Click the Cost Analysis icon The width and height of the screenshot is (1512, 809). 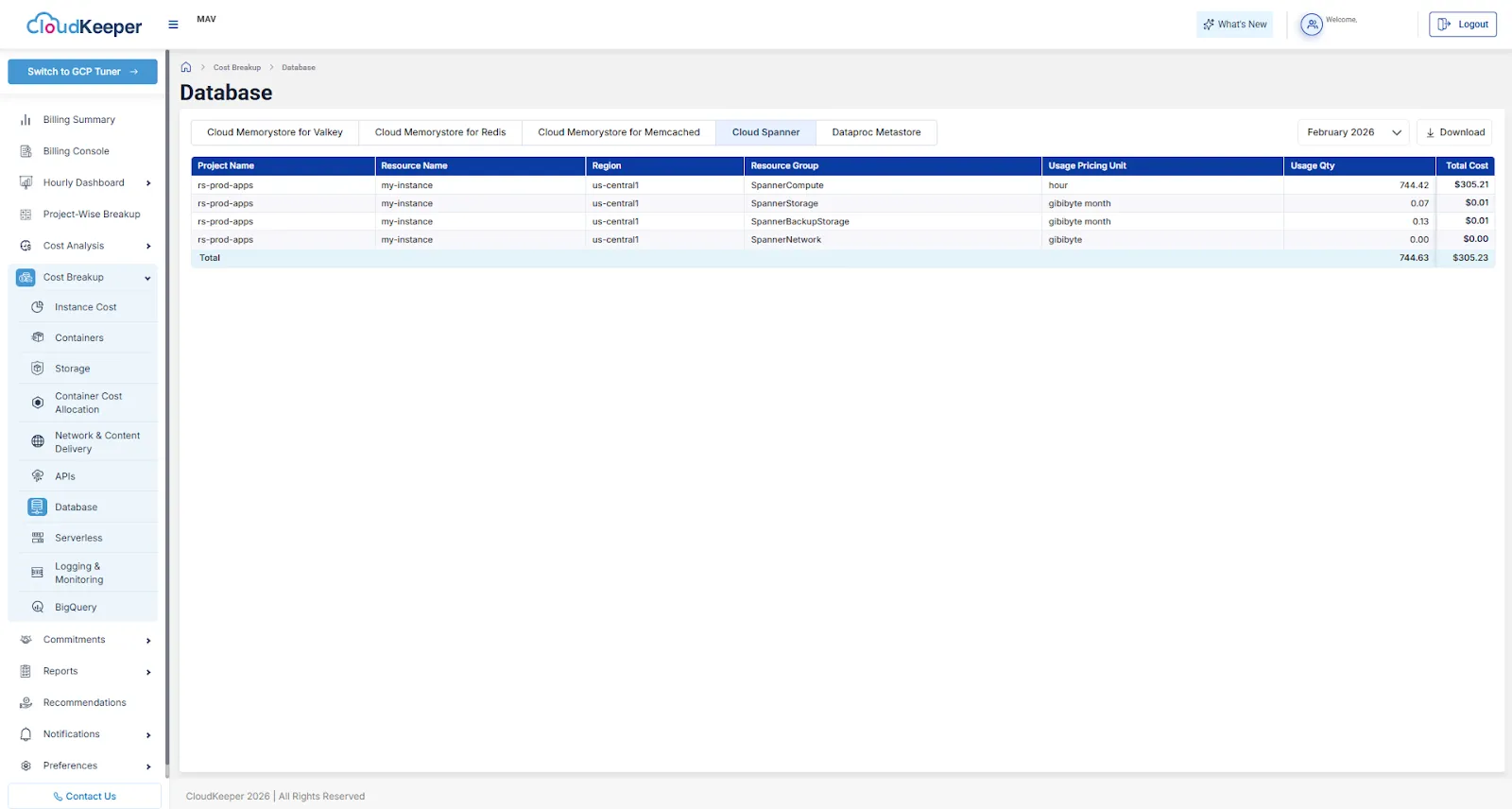click(x=26, y=246)
